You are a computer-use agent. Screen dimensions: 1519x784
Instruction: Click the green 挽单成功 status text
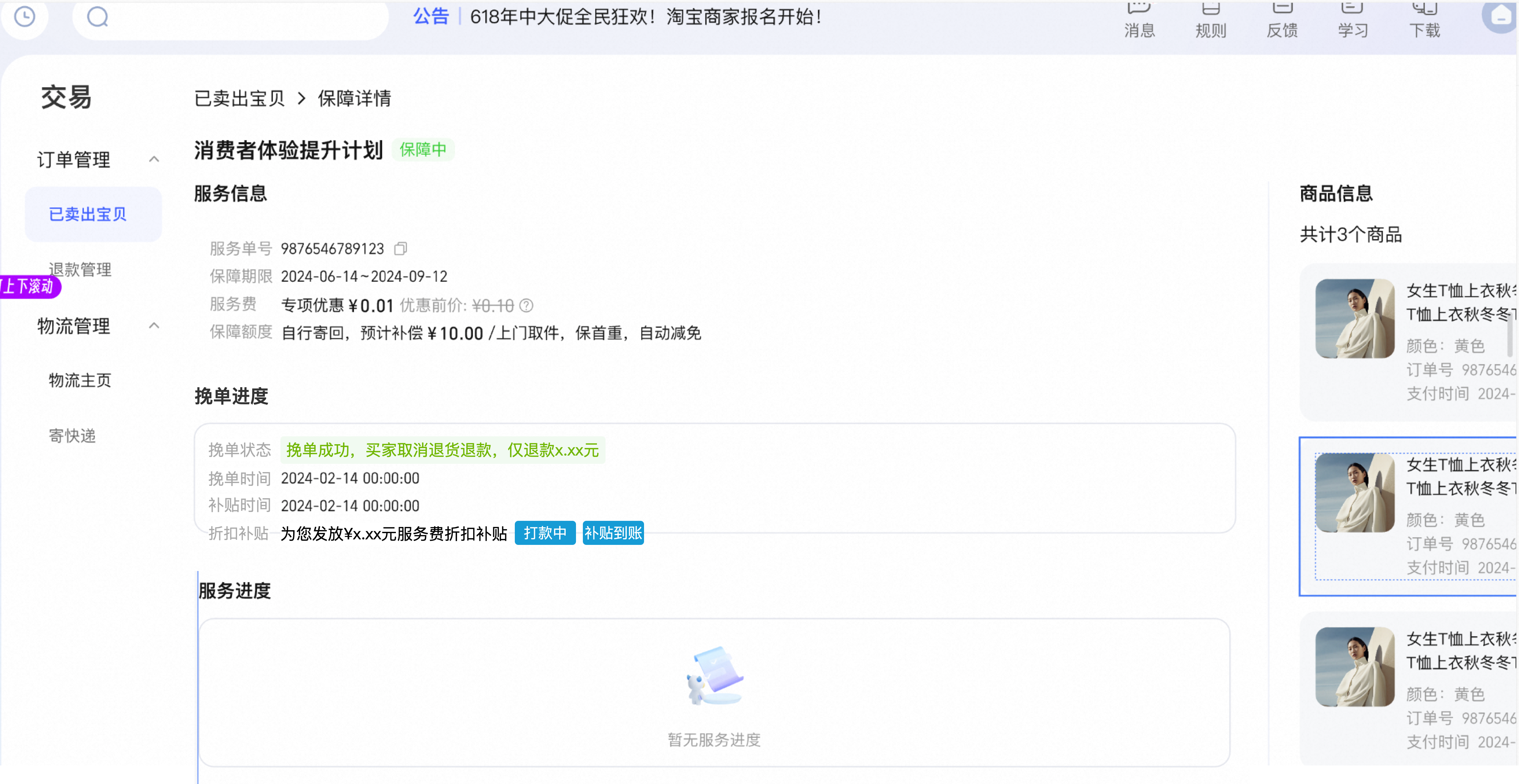click(x=442, y=450)
